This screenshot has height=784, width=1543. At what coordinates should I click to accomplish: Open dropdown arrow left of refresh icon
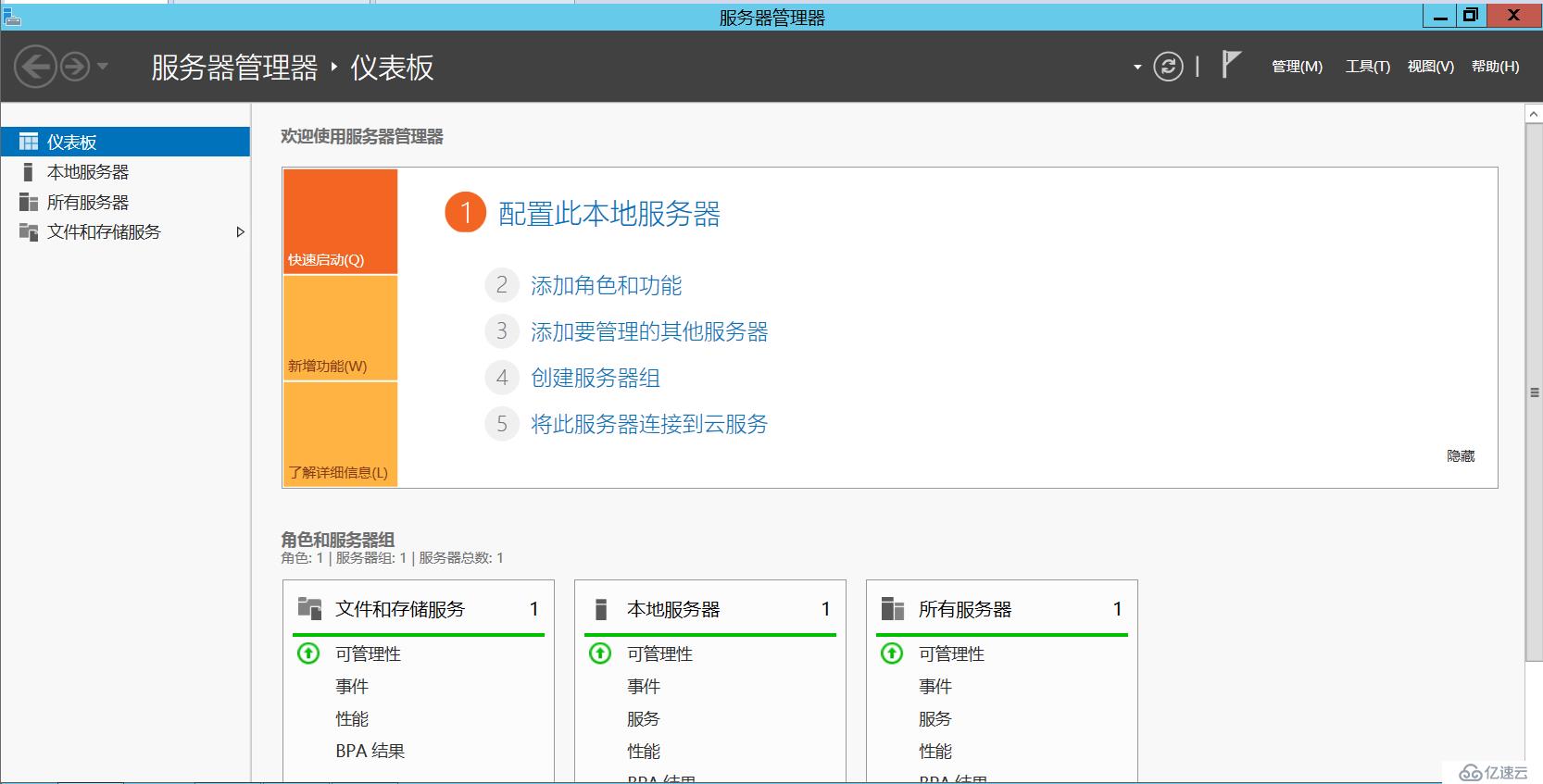coord(1137,67)
